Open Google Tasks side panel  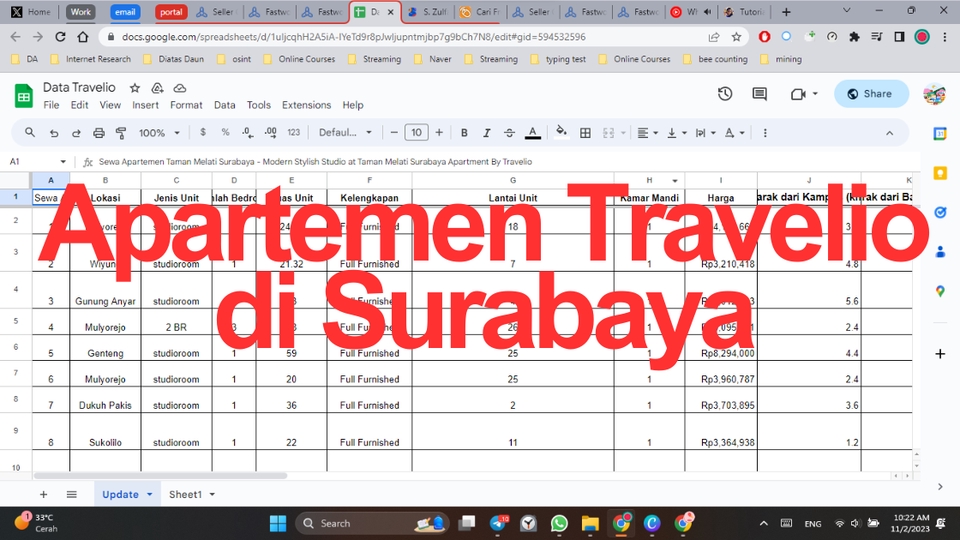click(940, 212)
